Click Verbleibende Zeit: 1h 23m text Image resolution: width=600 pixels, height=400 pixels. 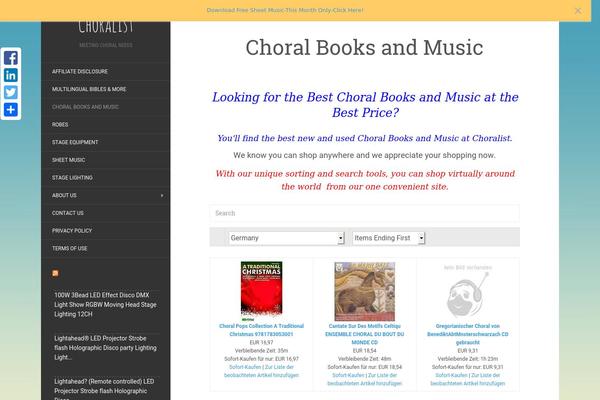point(468,359)
